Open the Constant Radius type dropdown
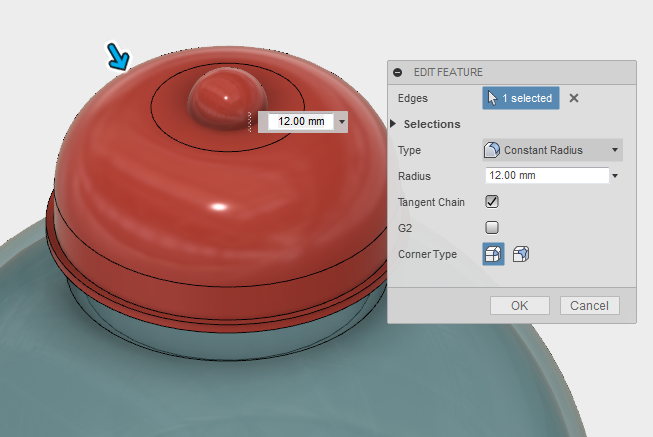653x437 pixels. point(553,150)
